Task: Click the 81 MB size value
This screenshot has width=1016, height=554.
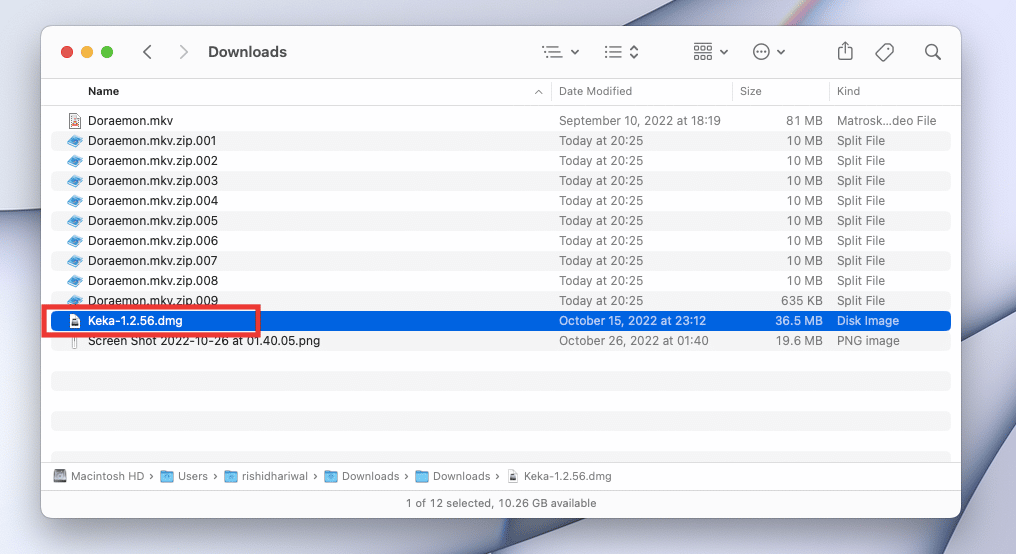Action: tap(804, 121)
